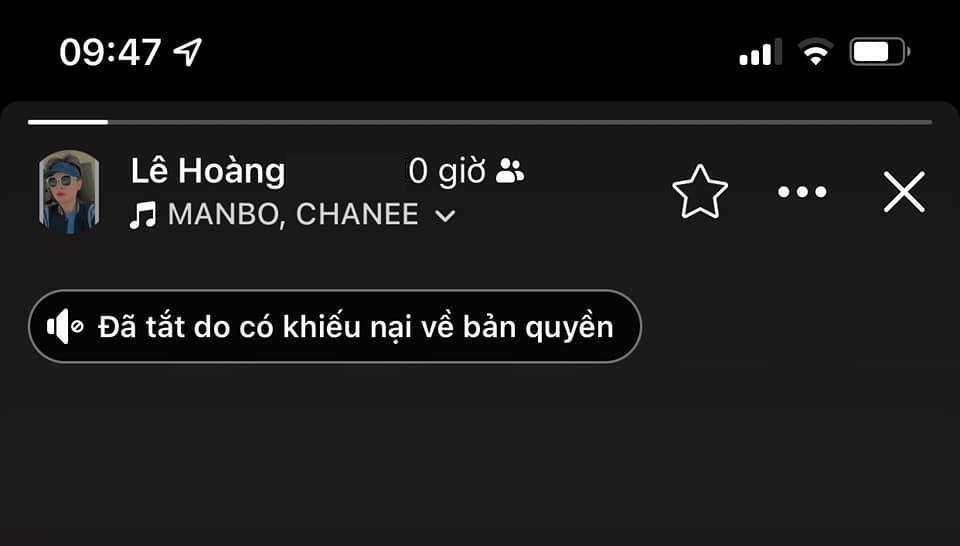Tap the cellular signal bars
Image resolution: width=960 pixels, height=546 pixels.
[760, 52]
